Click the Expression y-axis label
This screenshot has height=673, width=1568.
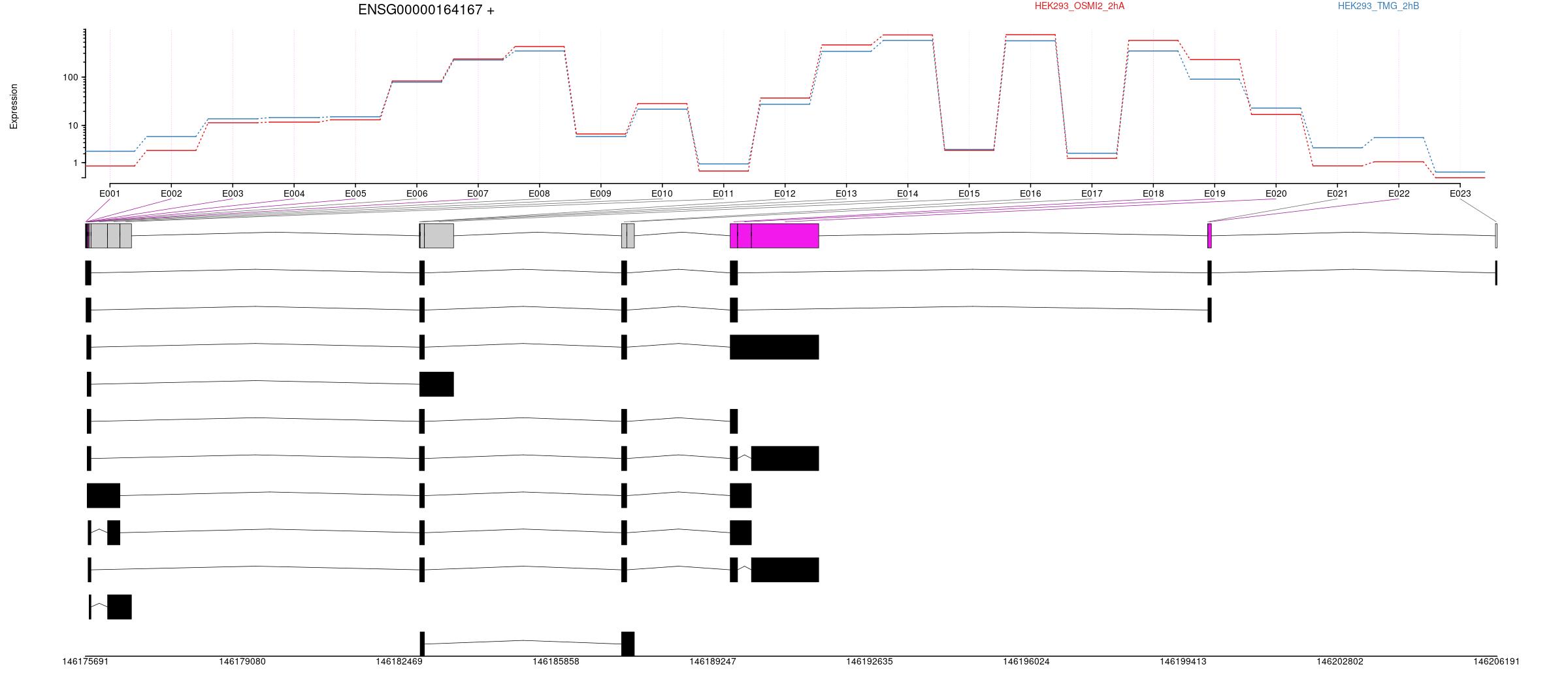tap(14, 106)
